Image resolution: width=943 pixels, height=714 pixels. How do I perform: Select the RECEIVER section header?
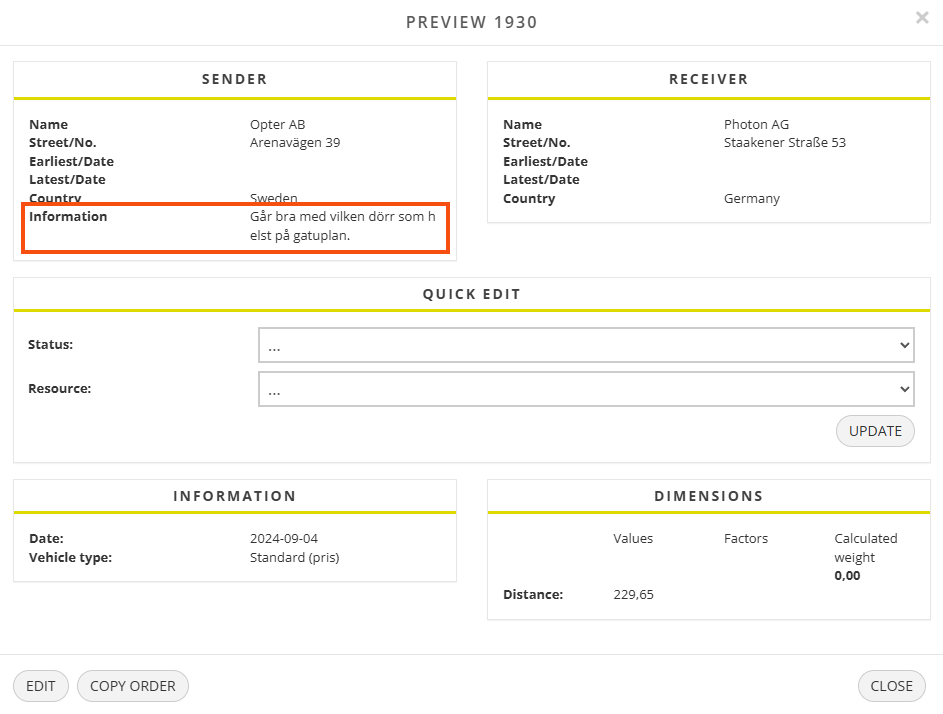[x=708, y=79]
